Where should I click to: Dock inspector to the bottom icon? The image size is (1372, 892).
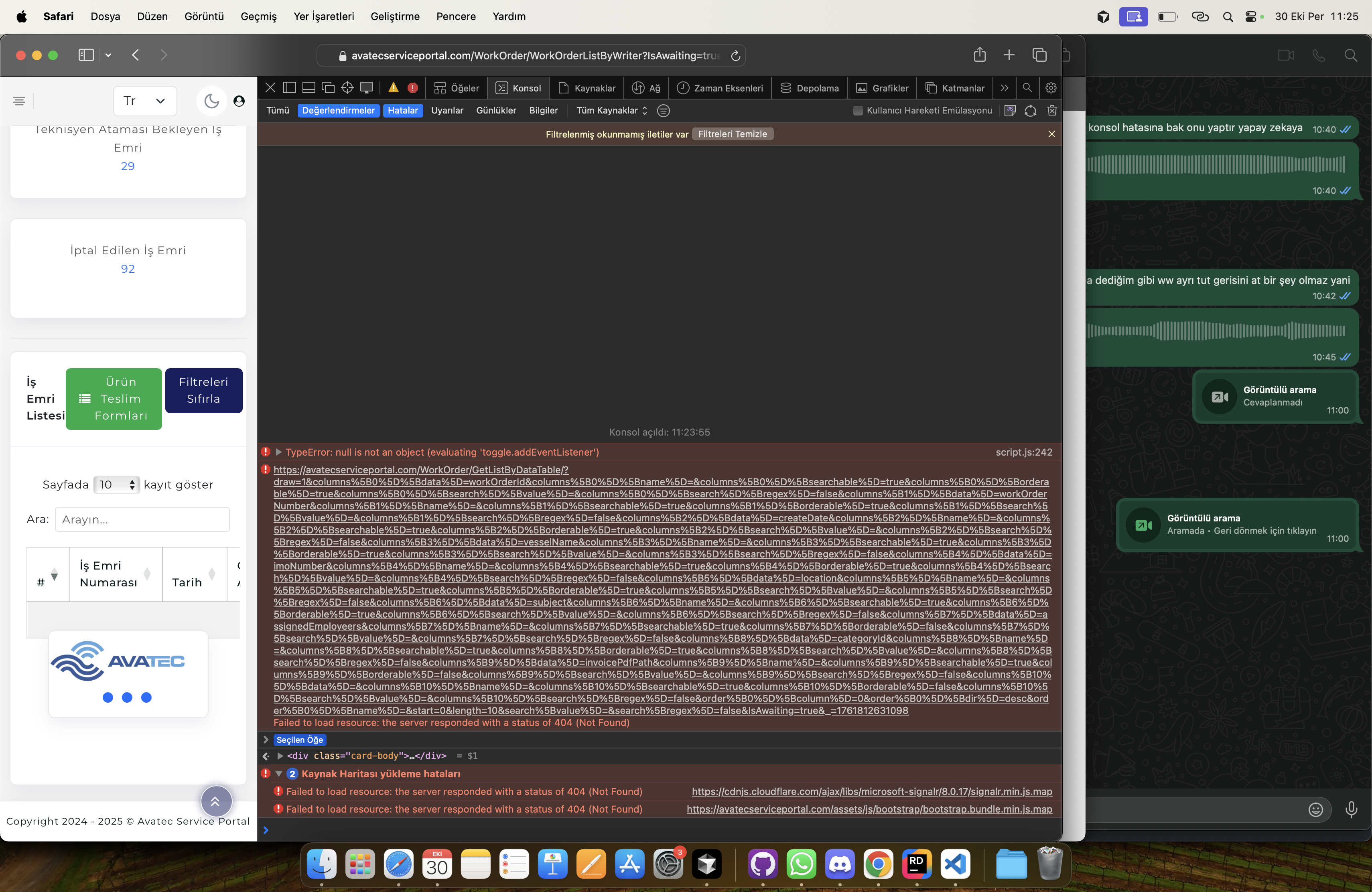tap(309, 87)
